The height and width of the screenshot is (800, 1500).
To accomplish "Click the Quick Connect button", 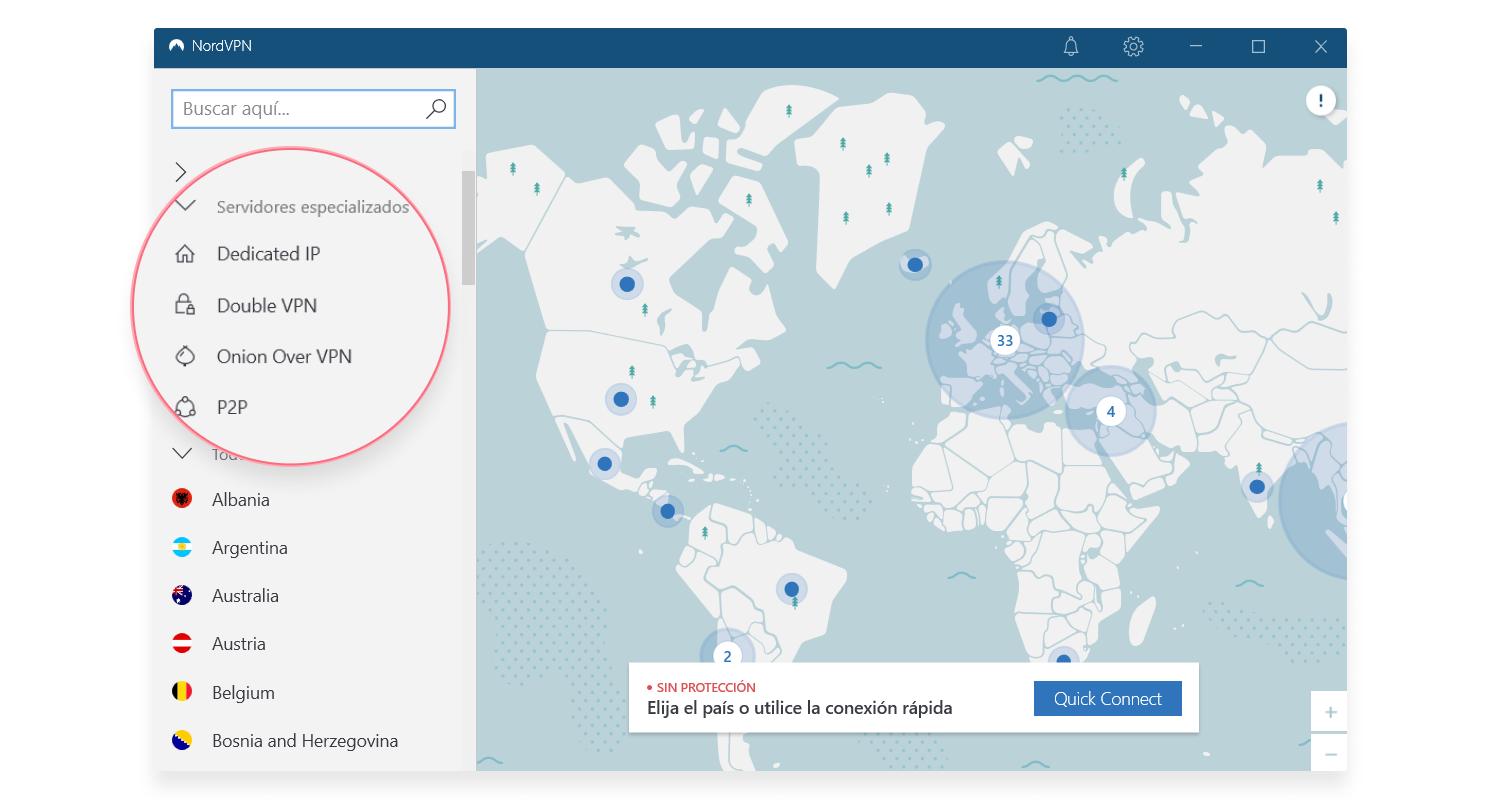I will (x=1107, y=699).
